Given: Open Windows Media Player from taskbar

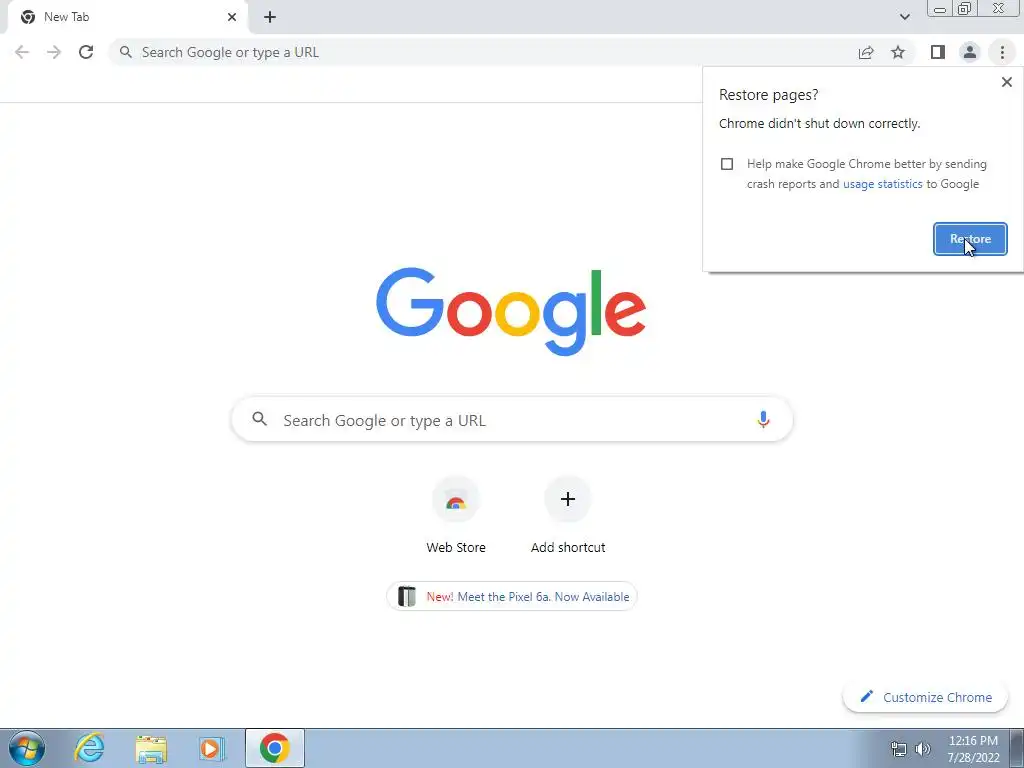Looking at the screenshot, I should [x=212, y=748].
